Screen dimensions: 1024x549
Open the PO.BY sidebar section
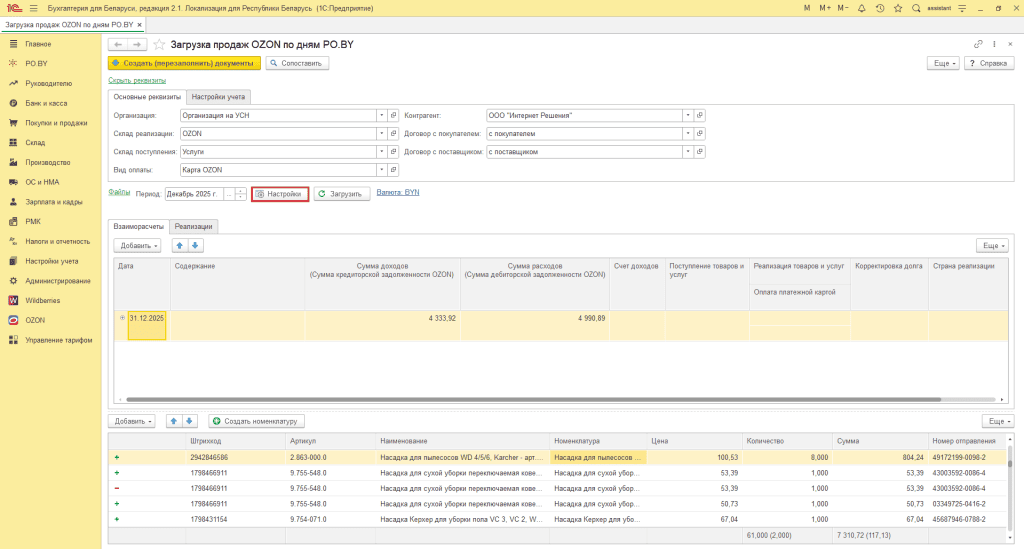36,63
